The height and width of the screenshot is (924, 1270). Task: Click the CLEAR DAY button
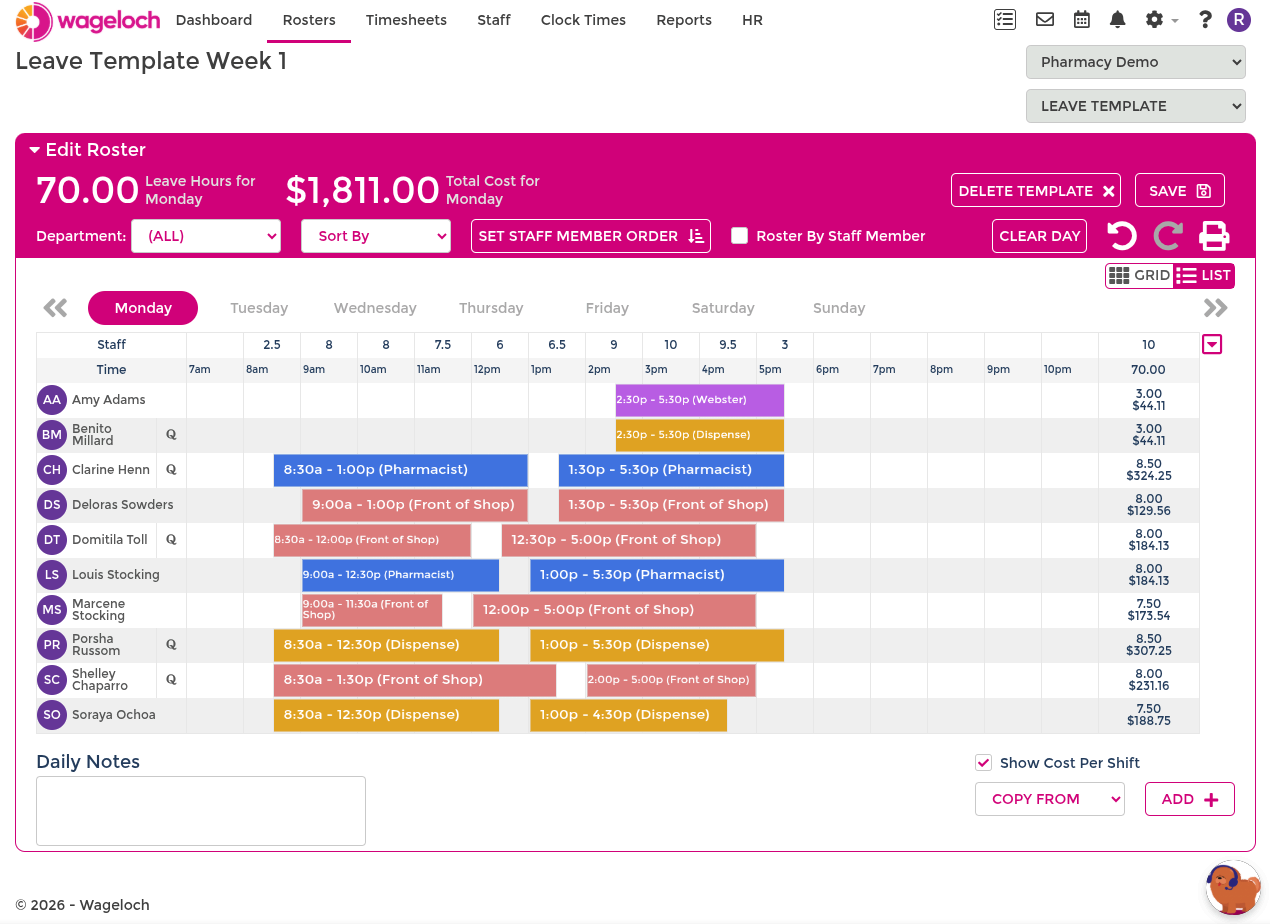point(1040,236)
